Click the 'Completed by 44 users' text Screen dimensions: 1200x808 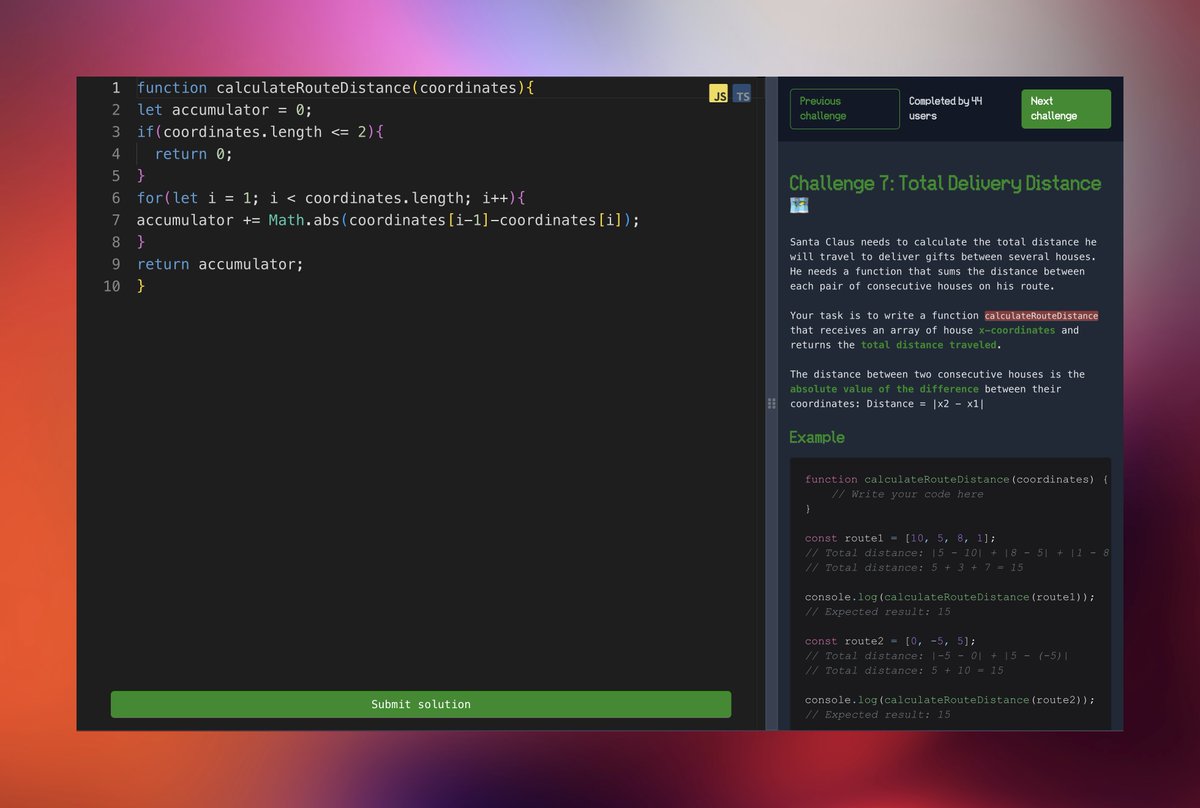[945, 108]
